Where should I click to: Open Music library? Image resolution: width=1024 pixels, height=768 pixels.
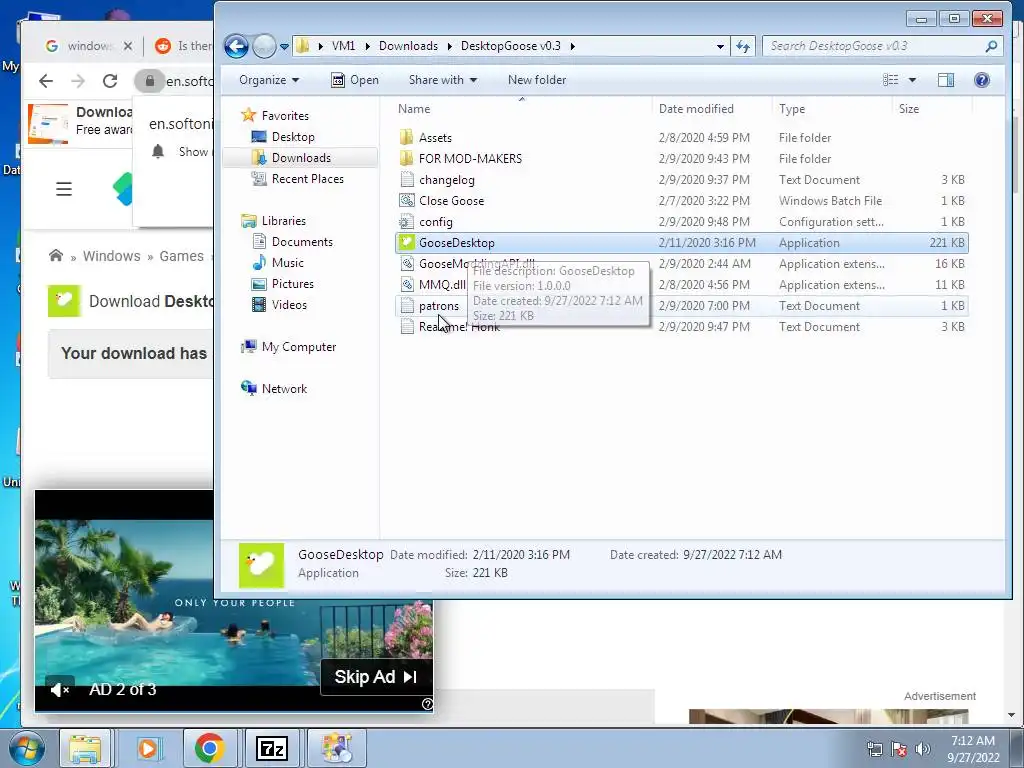click(x=287, y=263)
